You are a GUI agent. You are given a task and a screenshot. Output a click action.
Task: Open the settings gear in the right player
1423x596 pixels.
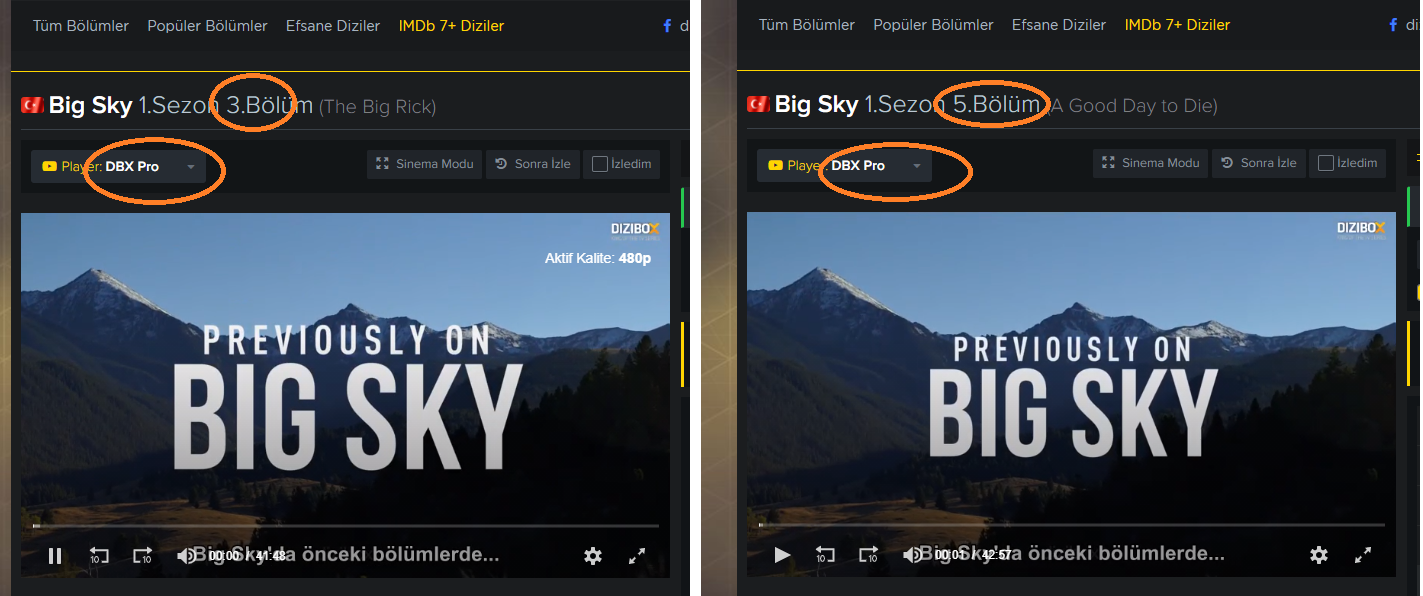click(x=1319, y=555)
